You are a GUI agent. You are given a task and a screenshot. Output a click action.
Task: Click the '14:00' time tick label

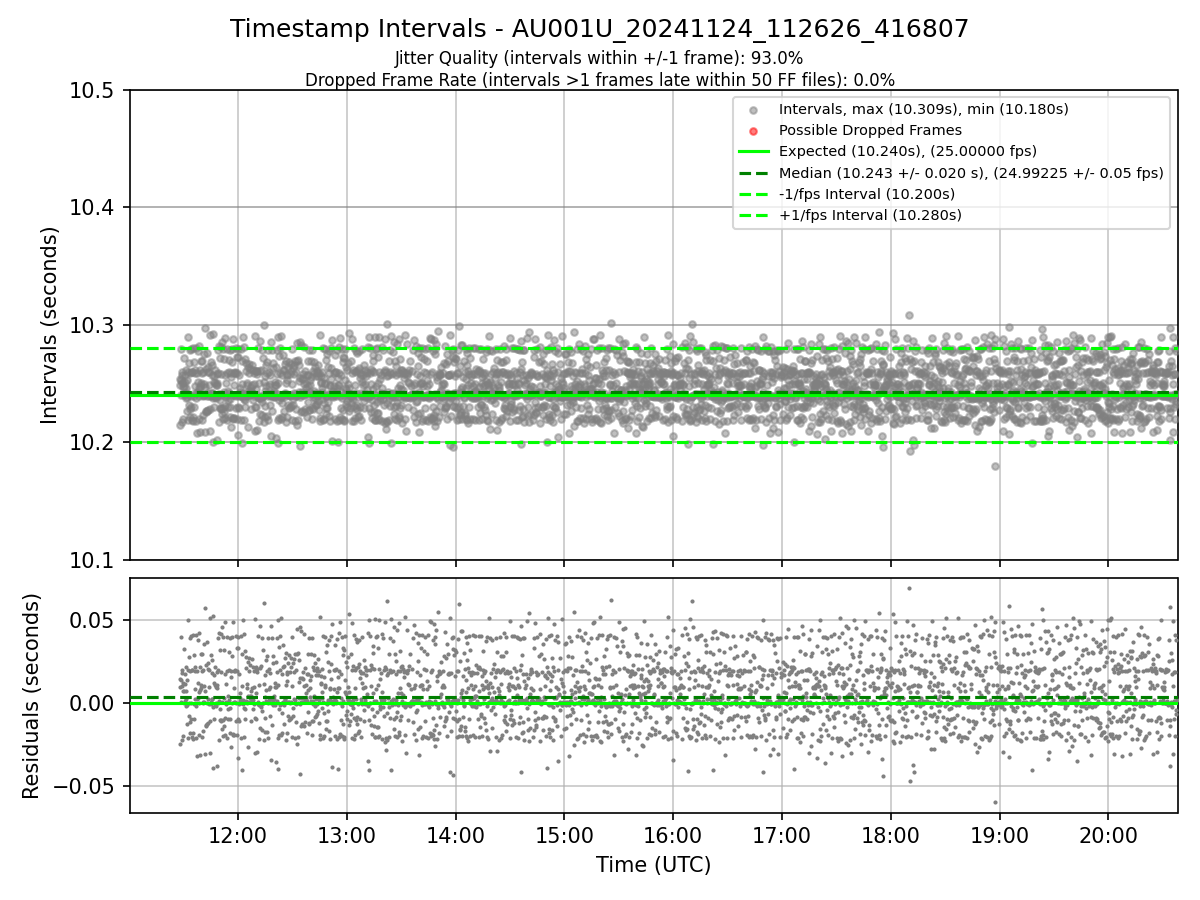pos(455,834)
